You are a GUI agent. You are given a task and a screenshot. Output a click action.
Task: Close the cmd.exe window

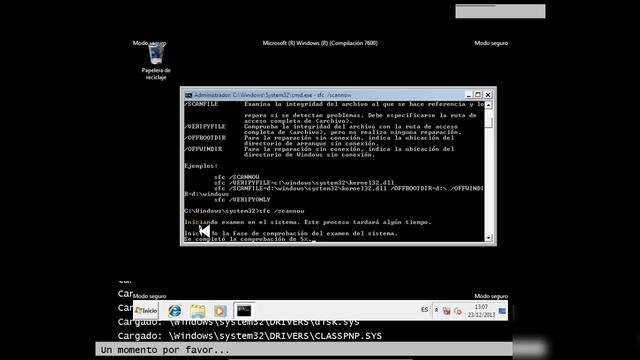(x=488, y=95)
